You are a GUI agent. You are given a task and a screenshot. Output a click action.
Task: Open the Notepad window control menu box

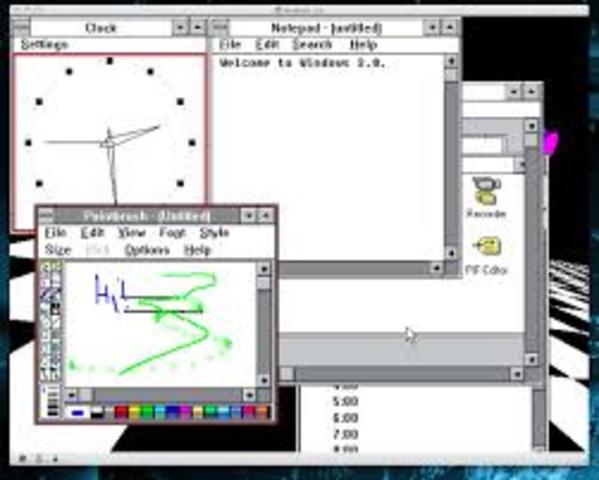220,27
